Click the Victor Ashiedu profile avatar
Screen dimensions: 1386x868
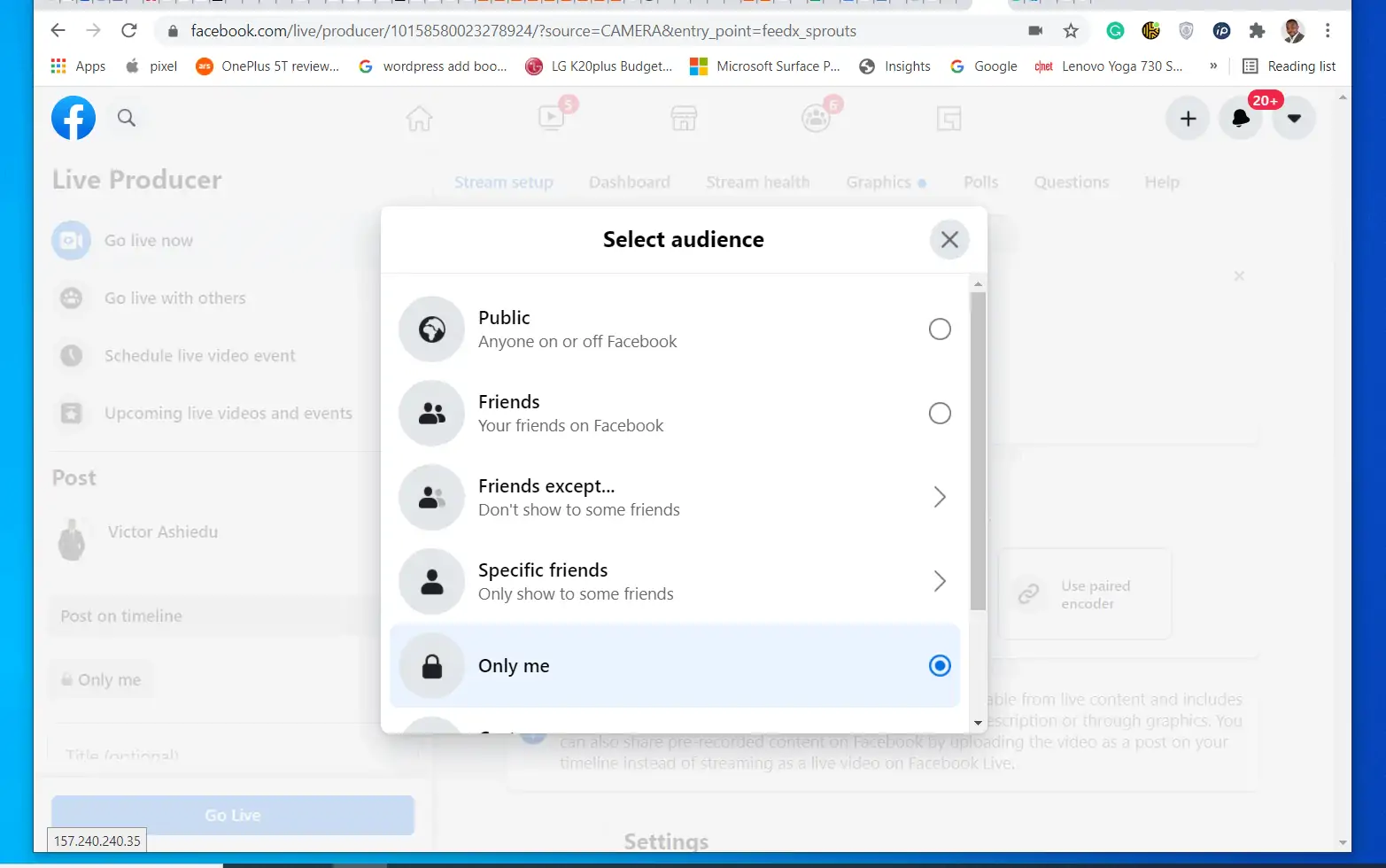[x=72, y=539]
